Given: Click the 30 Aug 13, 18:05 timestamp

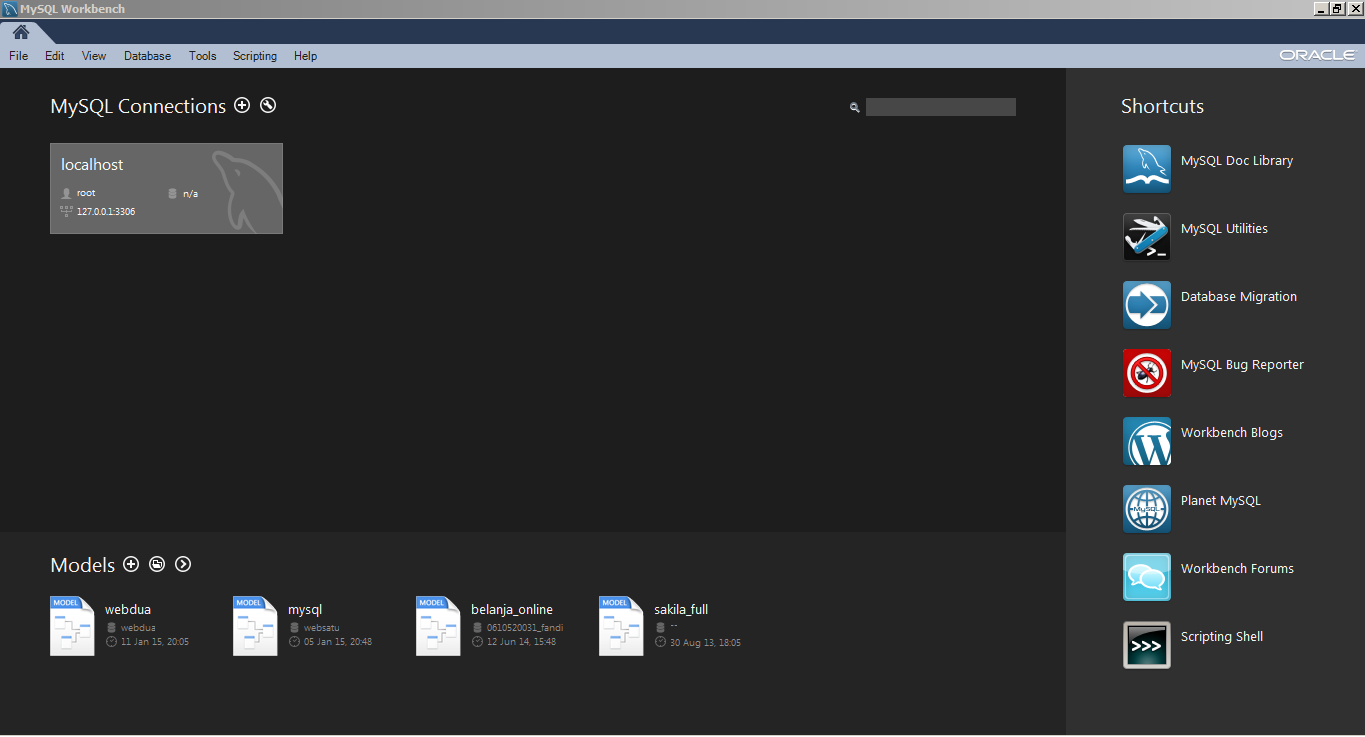Looking at the screenshot, I should point(705,642).
